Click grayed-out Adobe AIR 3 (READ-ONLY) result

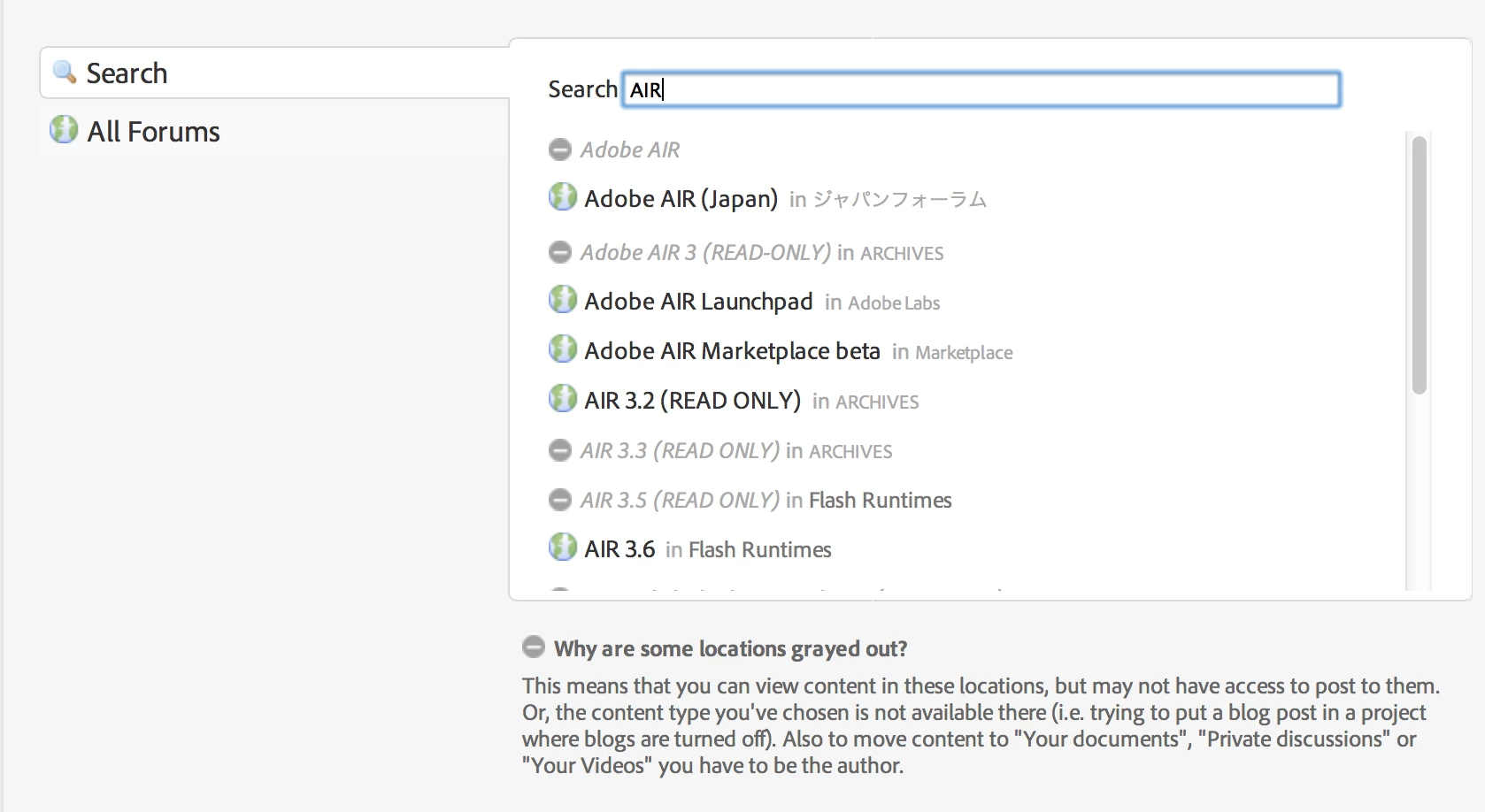(705, 252)
